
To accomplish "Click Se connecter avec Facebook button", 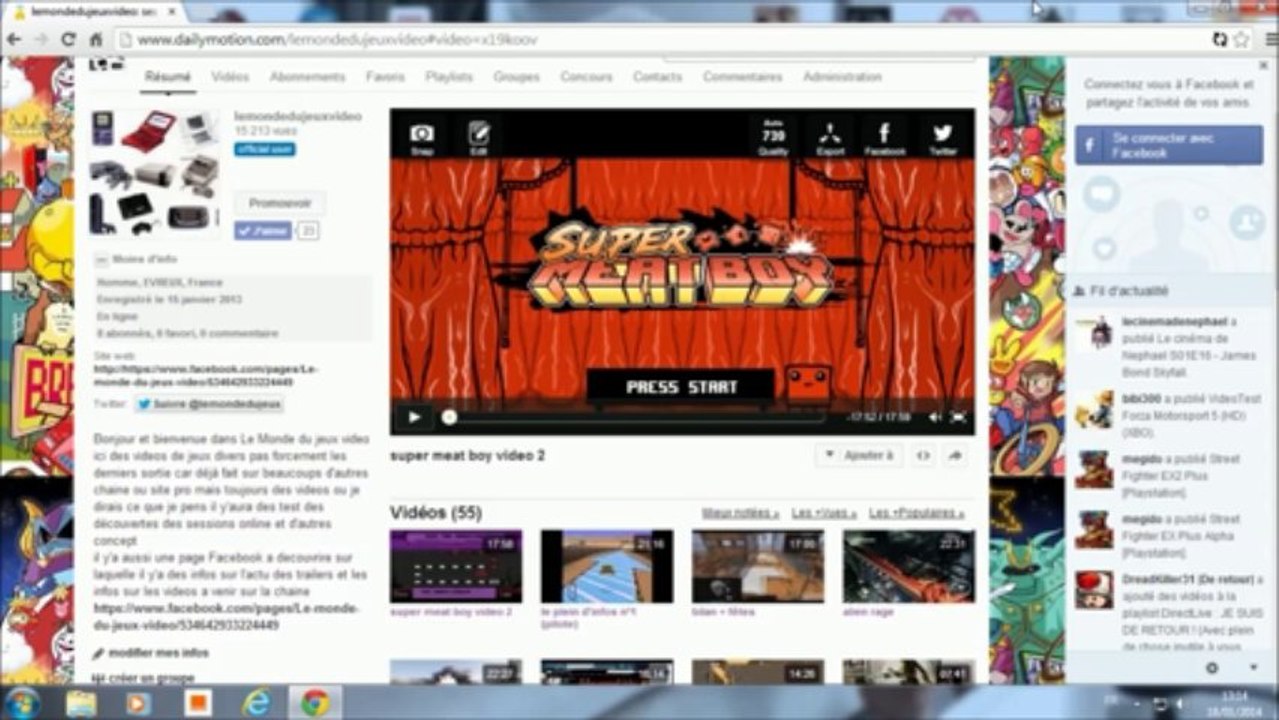I will tap(1169, 145).
